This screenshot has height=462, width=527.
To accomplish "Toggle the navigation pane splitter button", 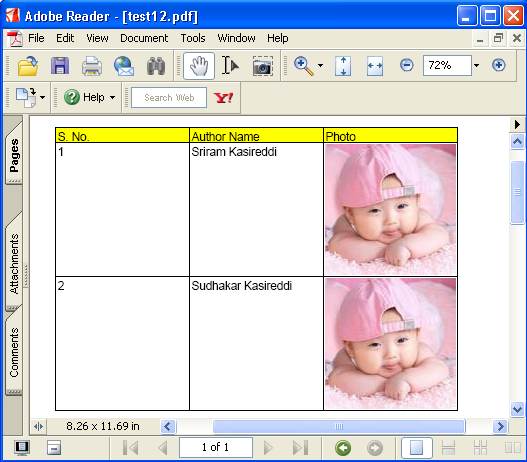I will click(x=39, y=426).
